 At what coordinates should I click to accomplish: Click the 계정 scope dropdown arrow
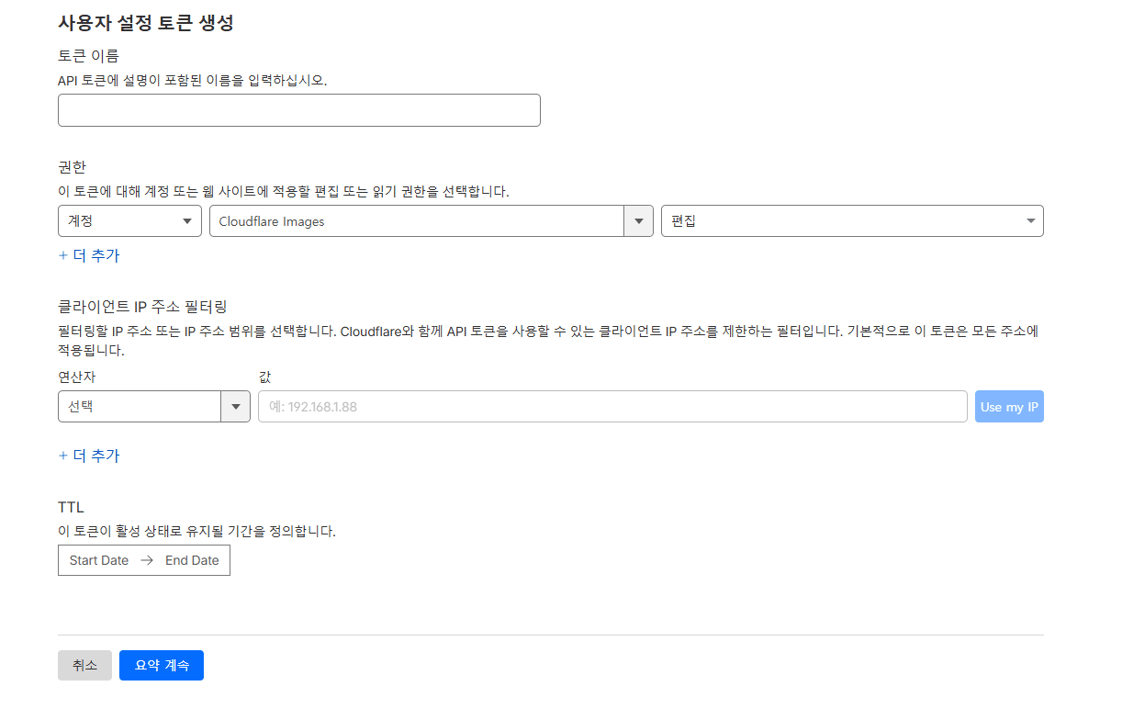186,221
